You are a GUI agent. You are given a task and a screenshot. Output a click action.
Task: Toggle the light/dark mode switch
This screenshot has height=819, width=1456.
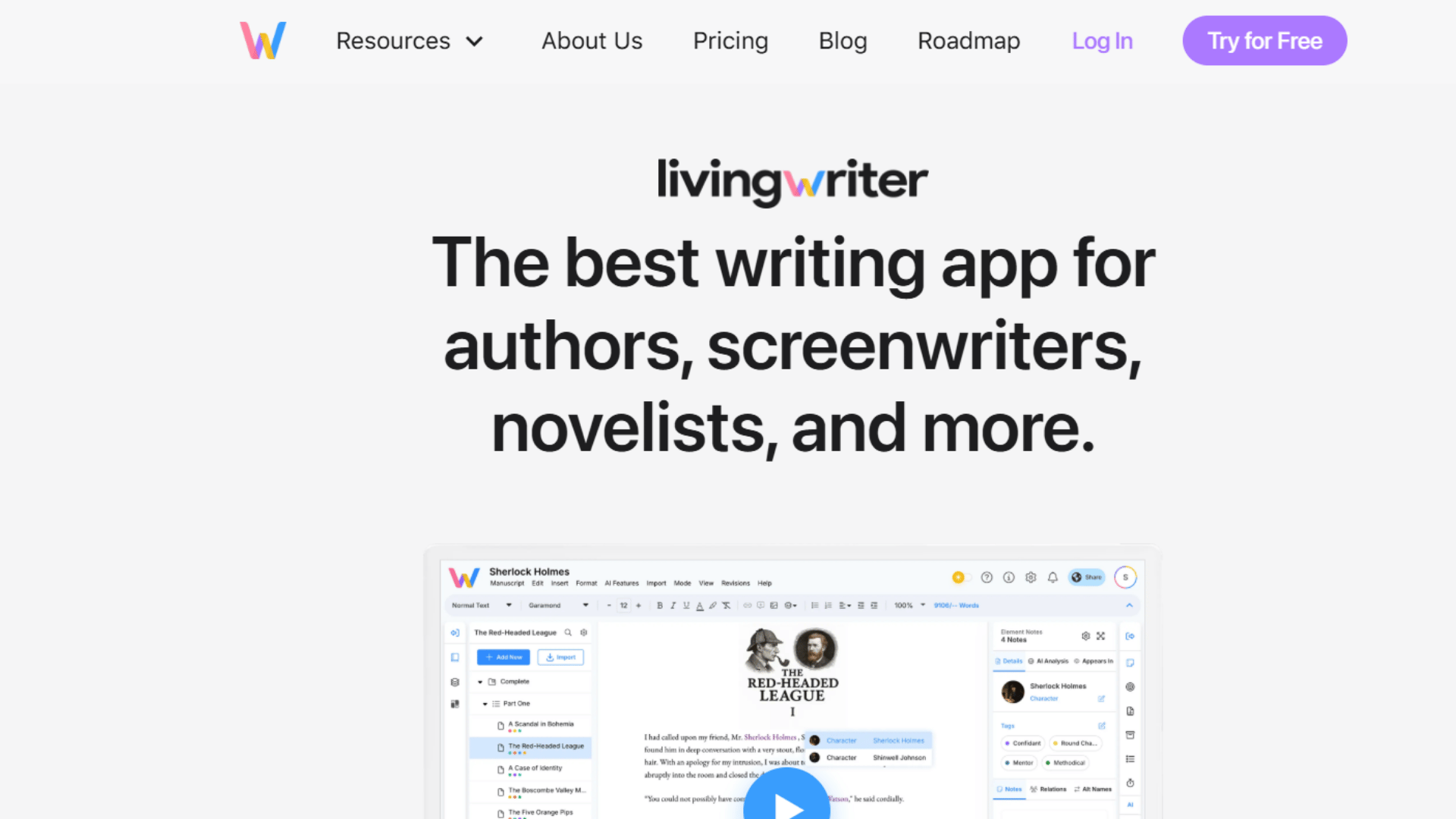[x=962, y=577]
